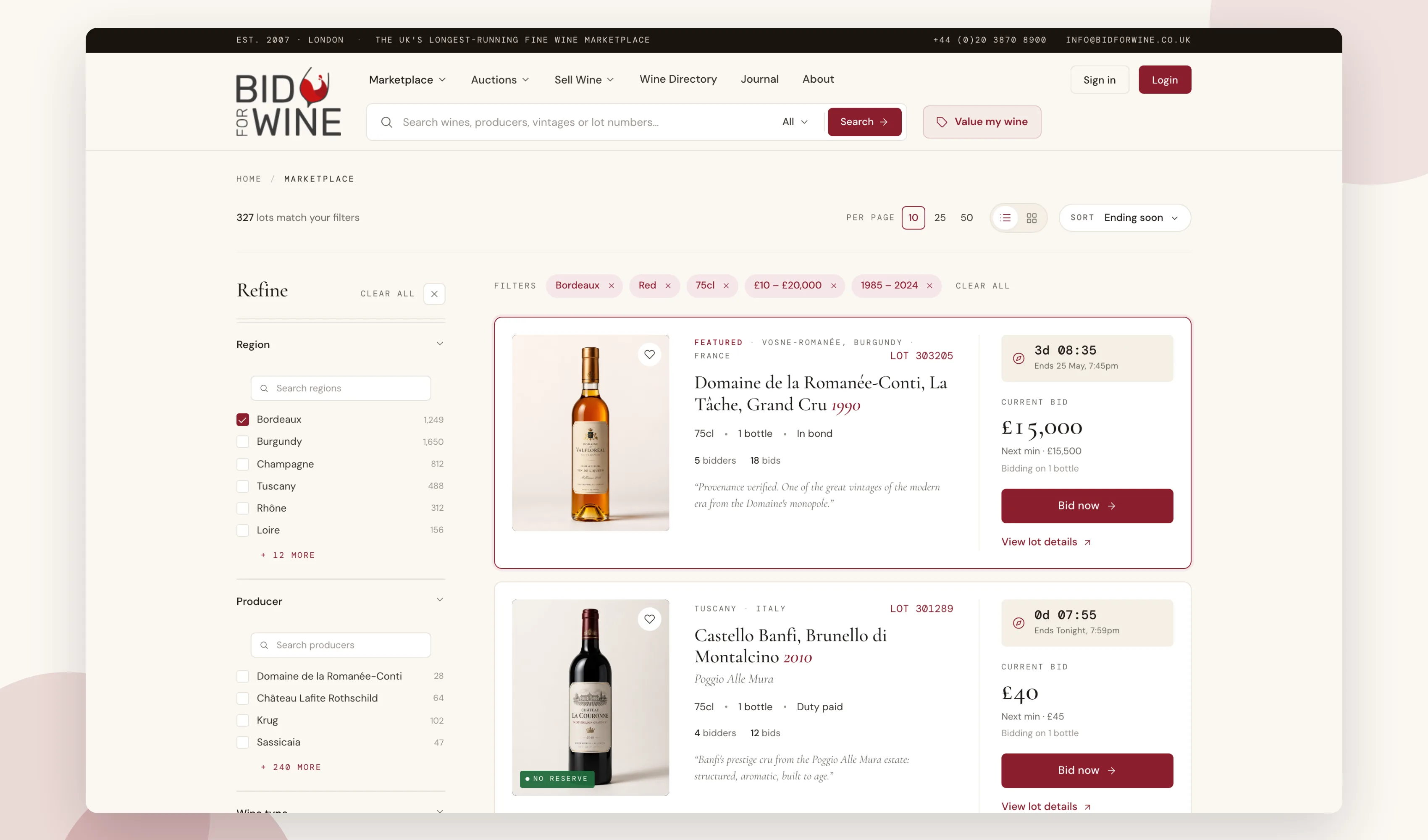Check the Loire region checkbox

pyautogui.click(x=242, y=530)
